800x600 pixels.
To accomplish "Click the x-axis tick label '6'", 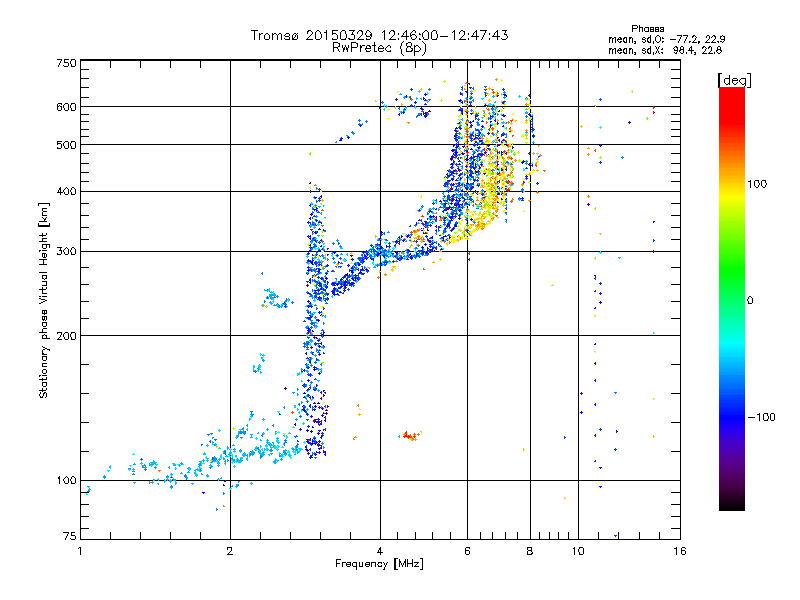I will 467,551.
